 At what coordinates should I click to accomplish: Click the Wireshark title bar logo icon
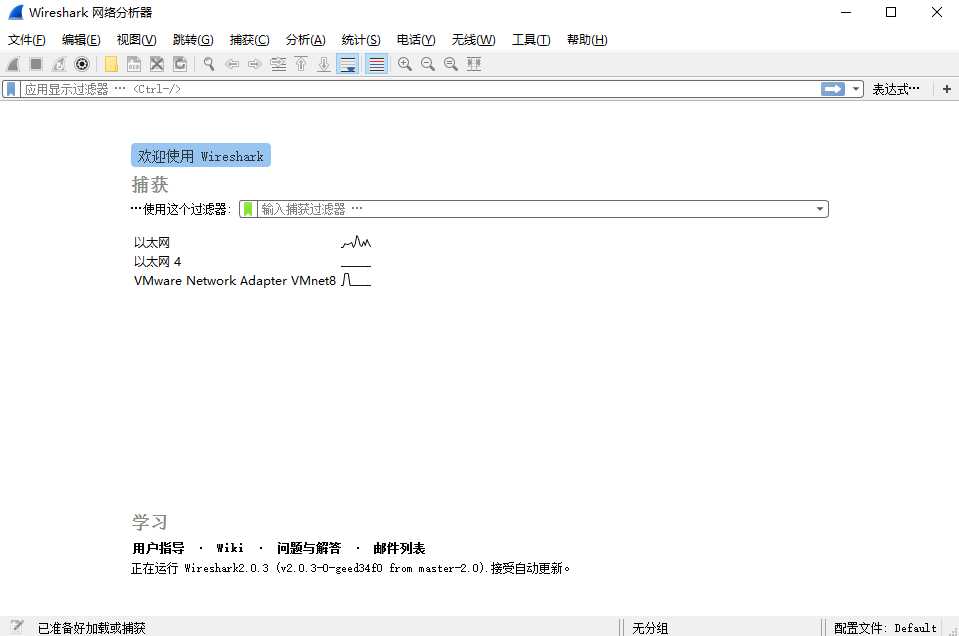click(x=16, y=12)
